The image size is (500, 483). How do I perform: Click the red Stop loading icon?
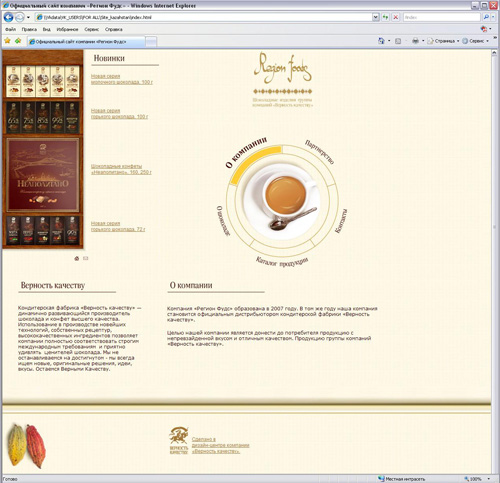point(396,17)
